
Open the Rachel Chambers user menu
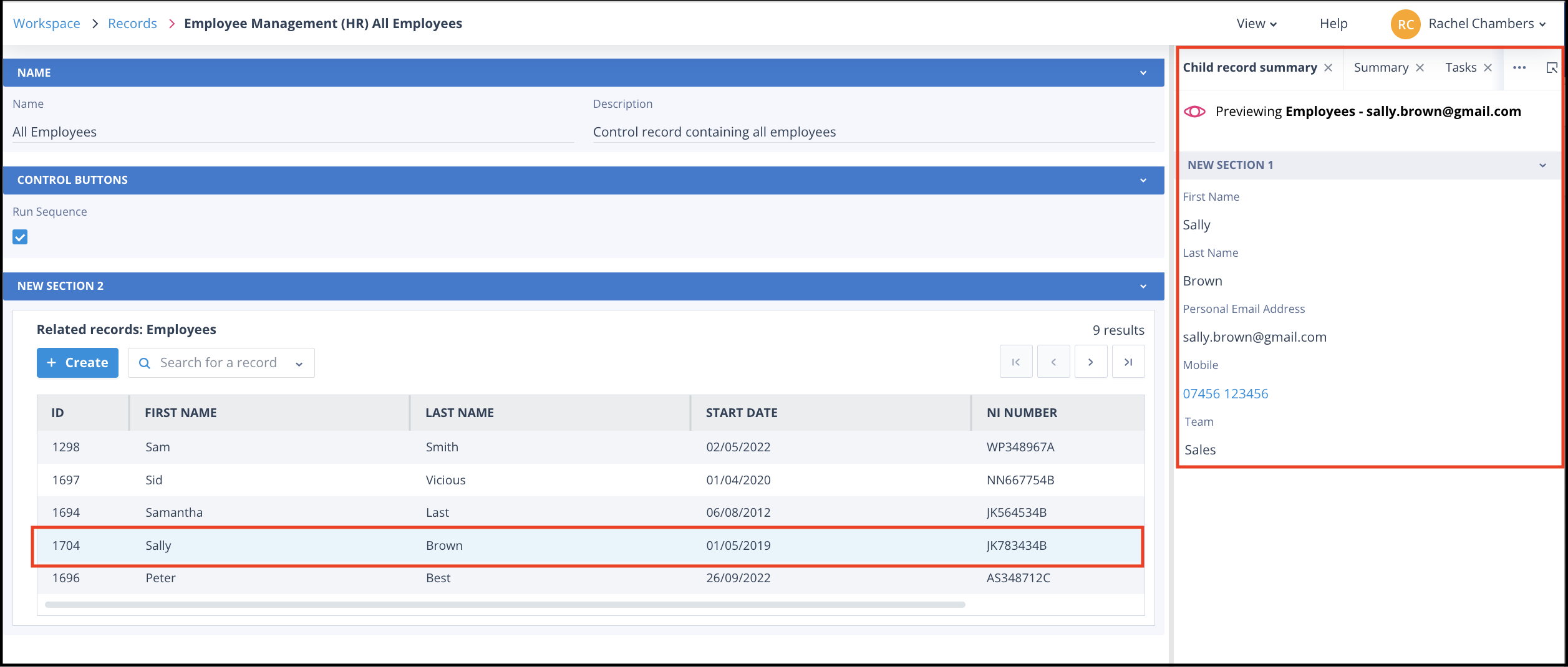tap(1488, 24)
